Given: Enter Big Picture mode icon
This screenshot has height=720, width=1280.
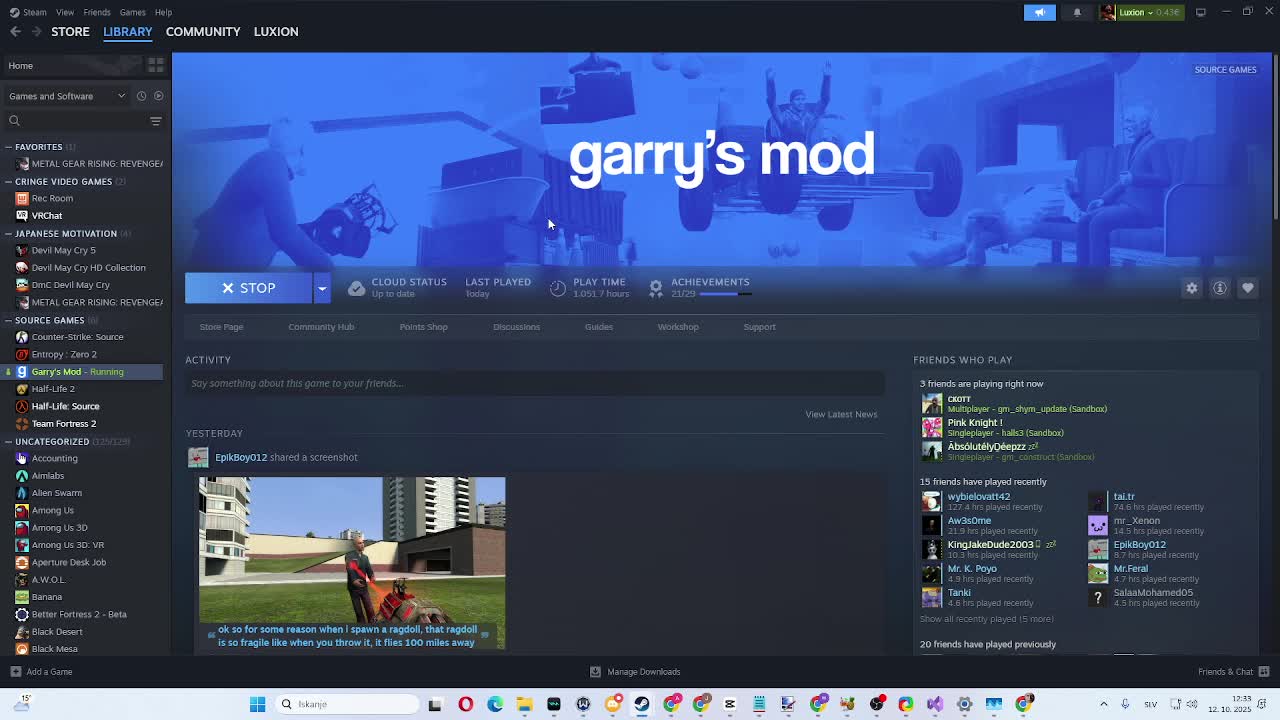Looking at the screenshot, I should [1200, 12].
